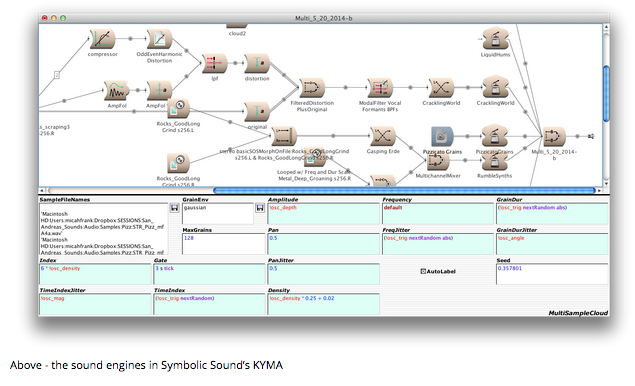
Task: Click the PizzicatoGrains pedestal node icon
Action: (494, 136)
